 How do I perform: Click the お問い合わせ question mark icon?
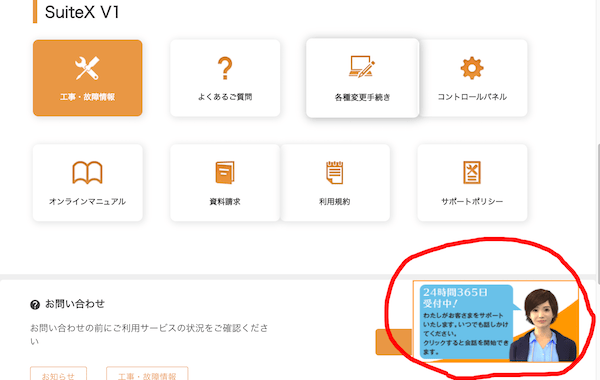(x=35, y=305)
